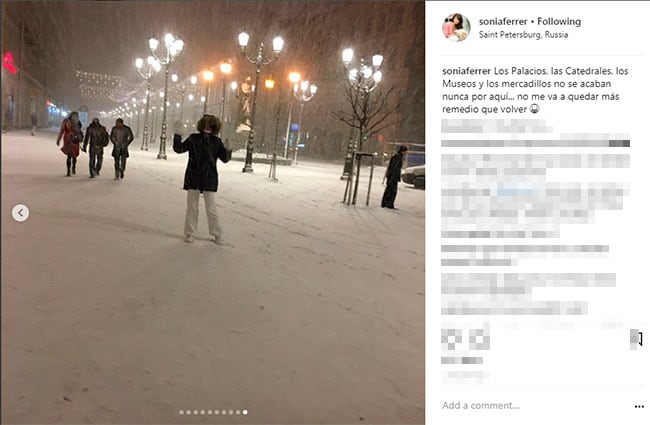Go to the previous photo with left arrow
The image size is (650, 425).
tap(20, 213)
